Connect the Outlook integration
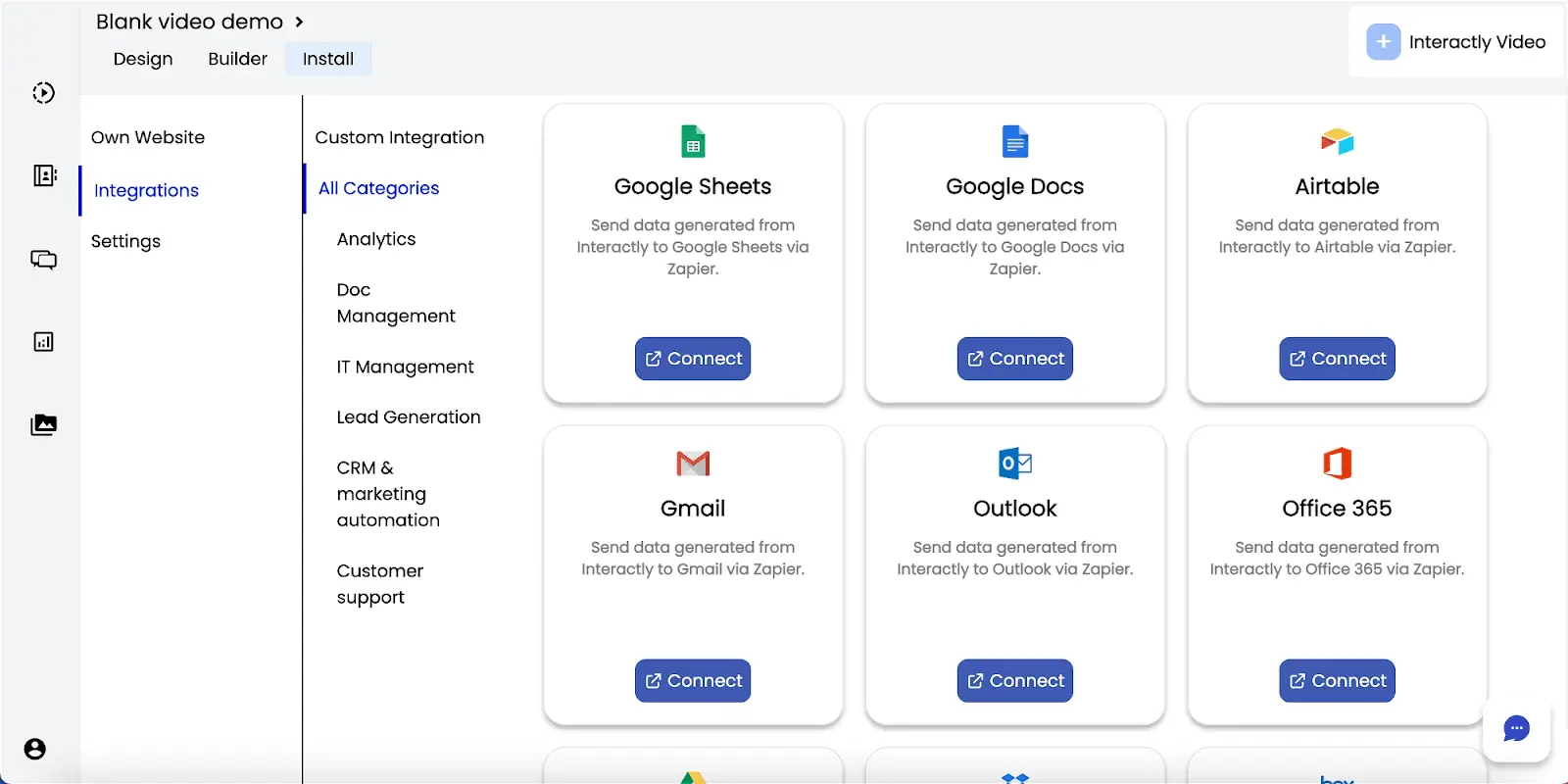This screenshot has width=1568, height=784. 1015,680
